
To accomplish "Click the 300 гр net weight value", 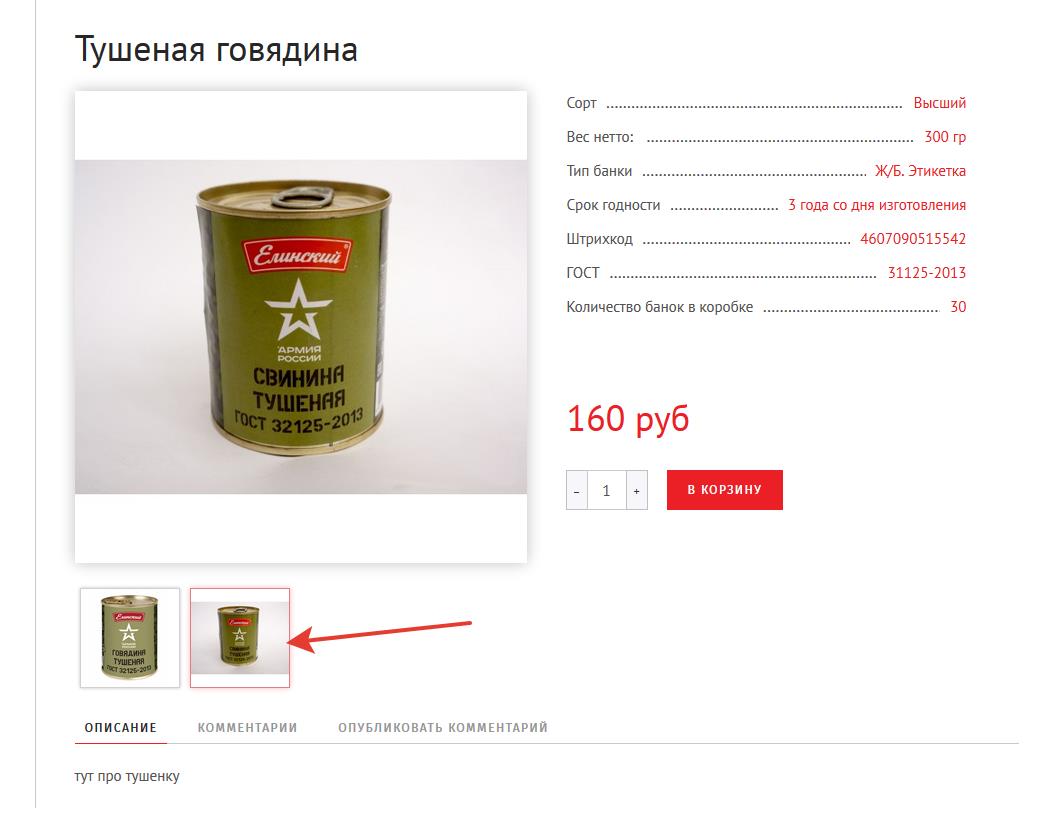I will pyautogui.click(x=945, y=137).
